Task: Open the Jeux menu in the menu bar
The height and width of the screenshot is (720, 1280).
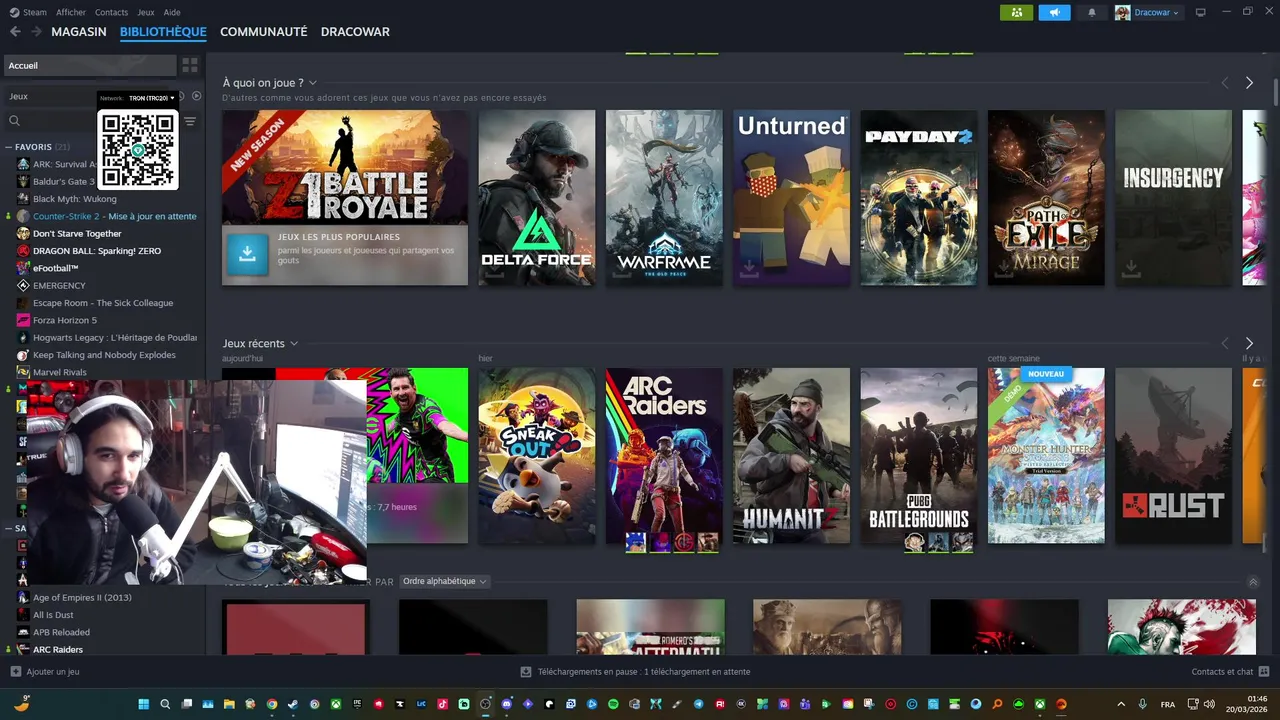Action: (146, 12)
